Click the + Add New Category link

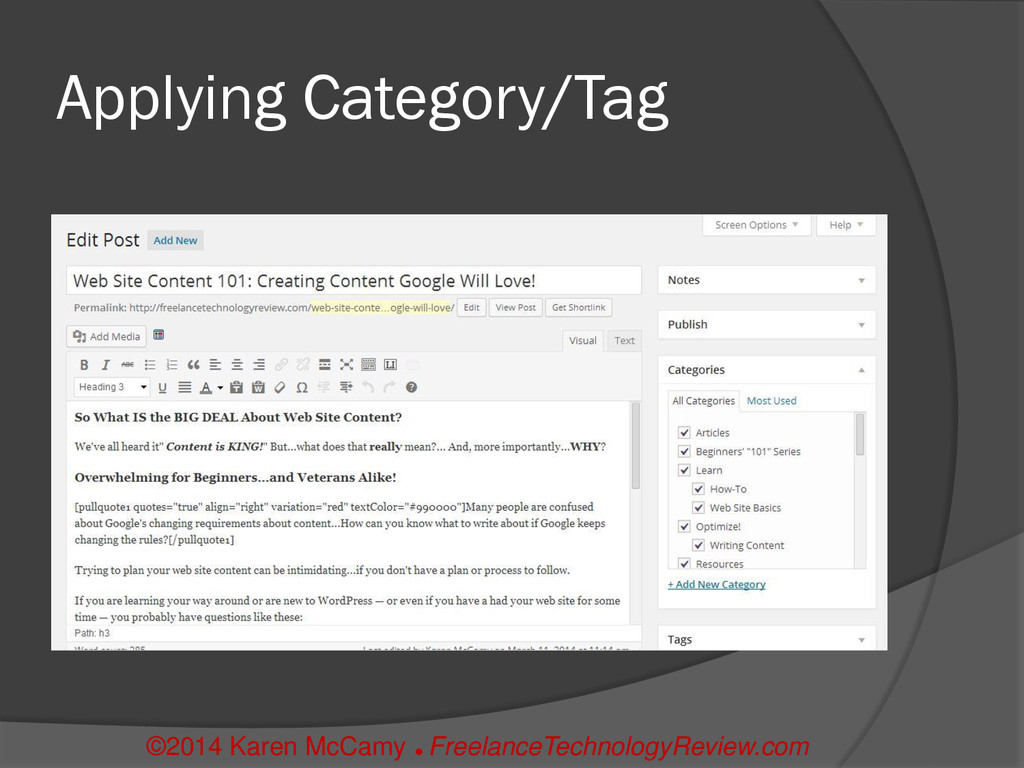pyautogui.click(x=716, y=584)
